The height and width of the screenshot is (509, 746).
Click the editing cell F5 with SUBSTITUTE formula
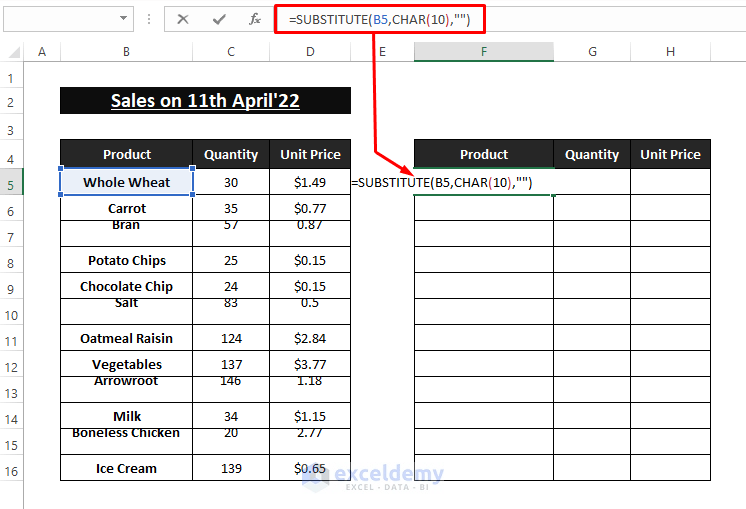click(x=484, y=182)
